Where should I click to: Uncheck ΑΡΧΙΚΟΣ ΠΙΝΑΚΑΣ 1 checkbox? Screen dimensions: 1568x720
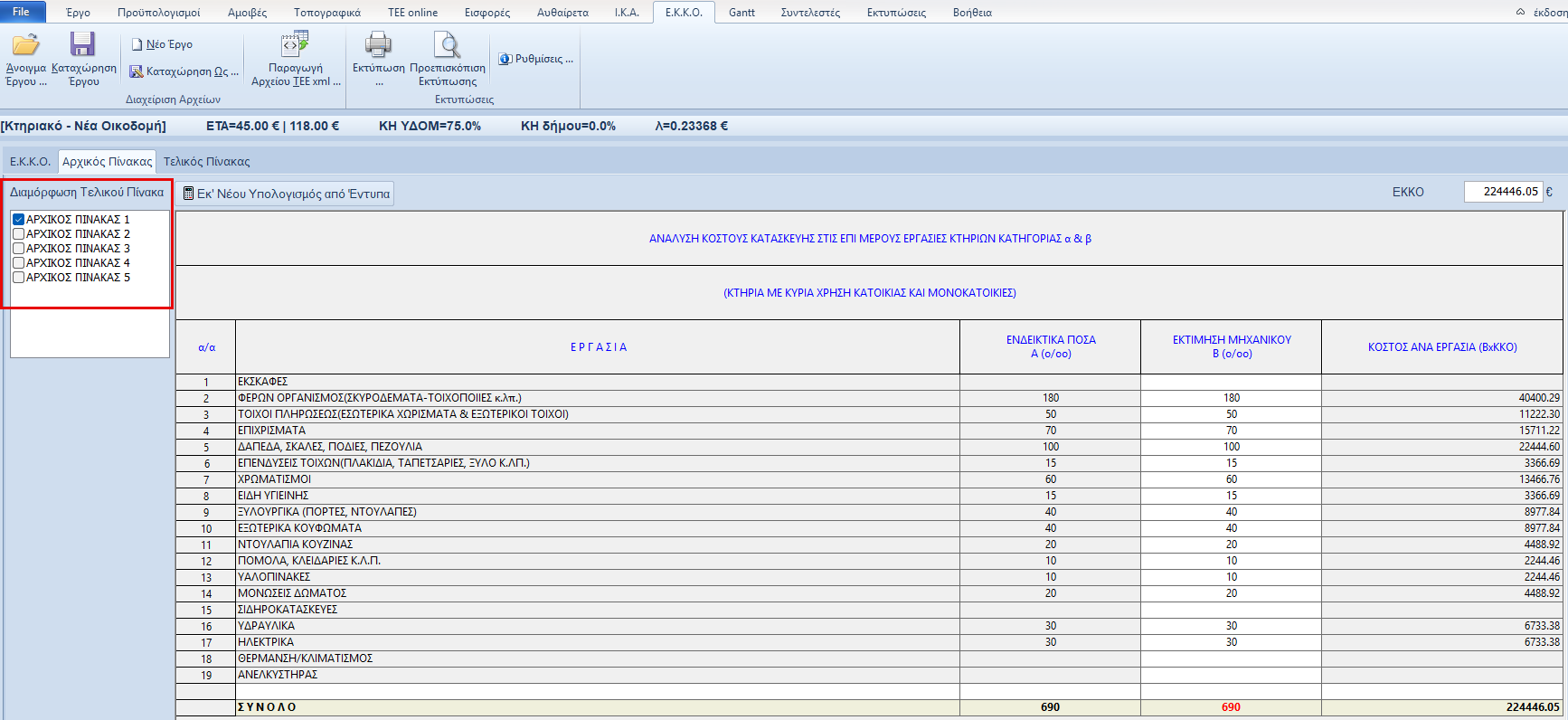click(18, 220)
